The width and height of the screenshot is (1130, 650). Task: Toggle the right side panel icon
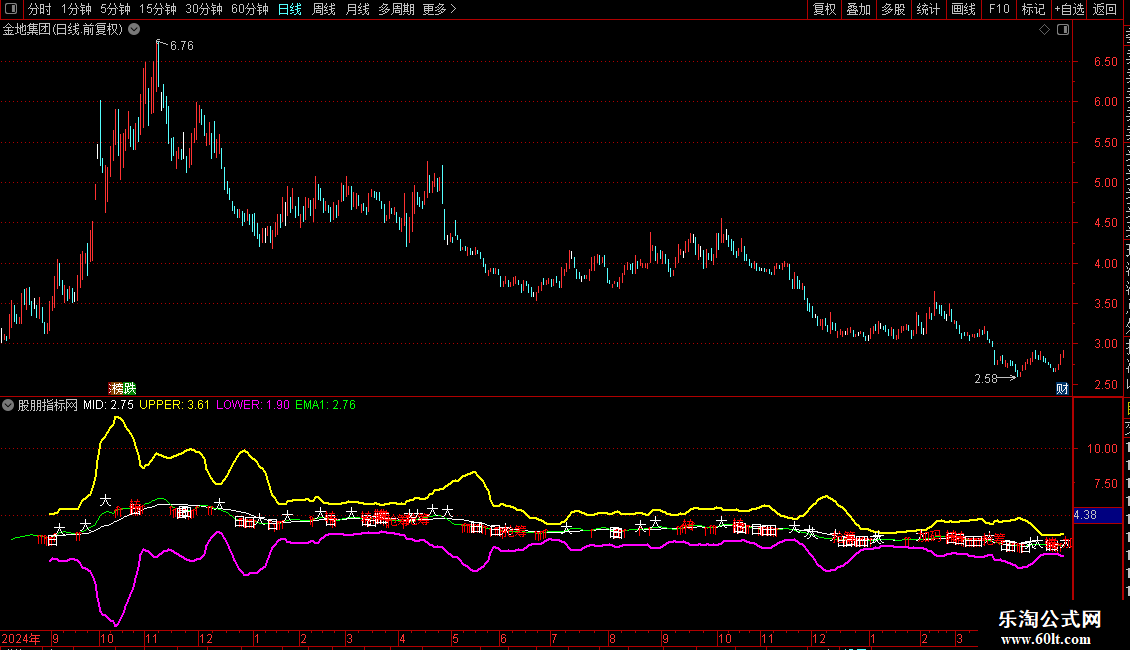[x=1063, y=30]
